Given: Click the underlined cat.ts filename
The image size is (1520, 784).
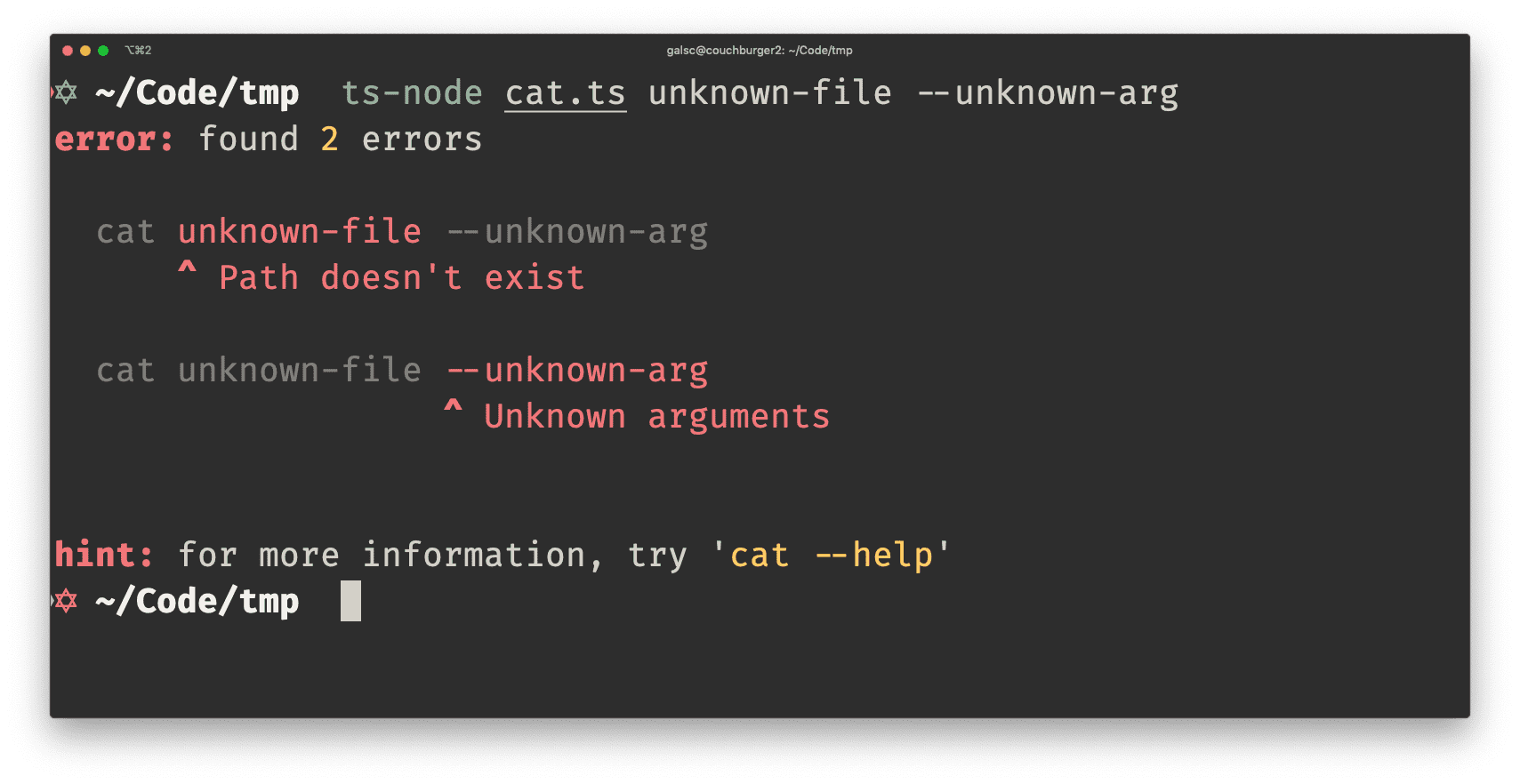Looking at the screenshot, I should tap(565, 93).
